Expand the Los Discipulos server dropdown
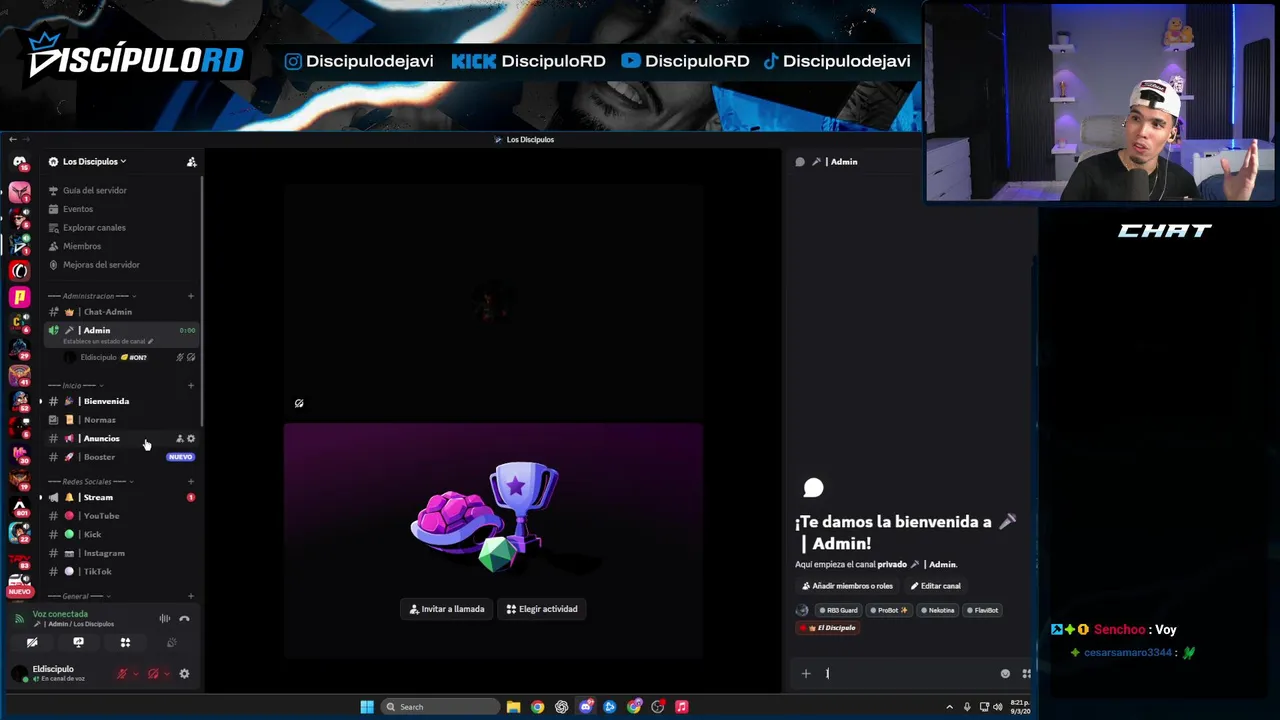Screen dimensions: 1280x720 pyautogui.click(x=94, y=161)
